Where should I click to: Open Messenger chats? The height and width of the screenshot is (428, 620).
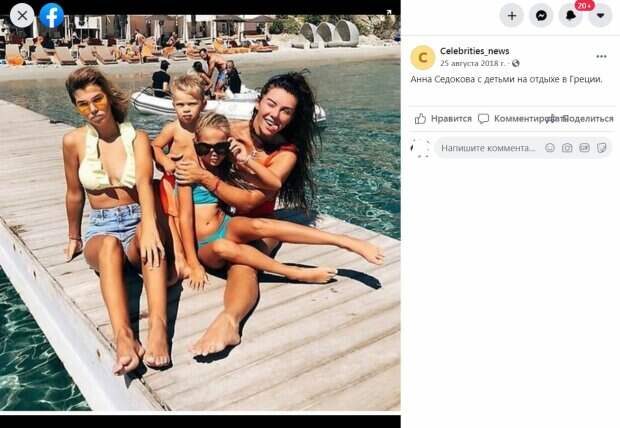point(541,15)
